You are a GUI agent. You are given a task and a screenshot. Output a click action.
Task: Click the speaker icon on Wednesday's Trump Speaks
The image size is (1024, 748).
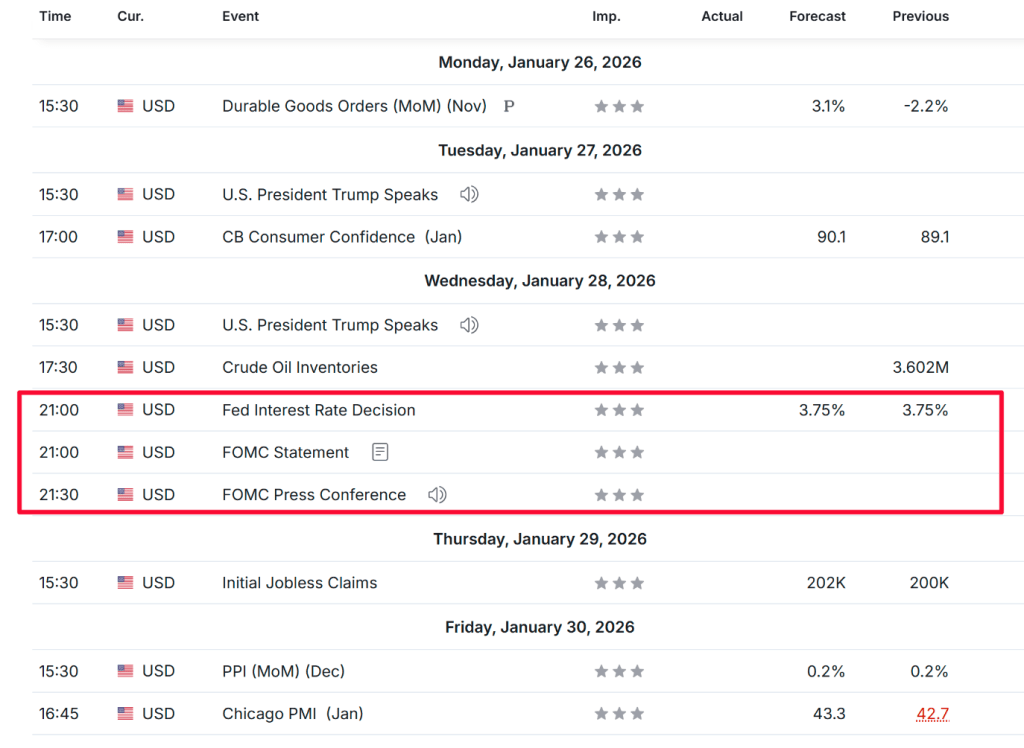[x=469, y=325]
